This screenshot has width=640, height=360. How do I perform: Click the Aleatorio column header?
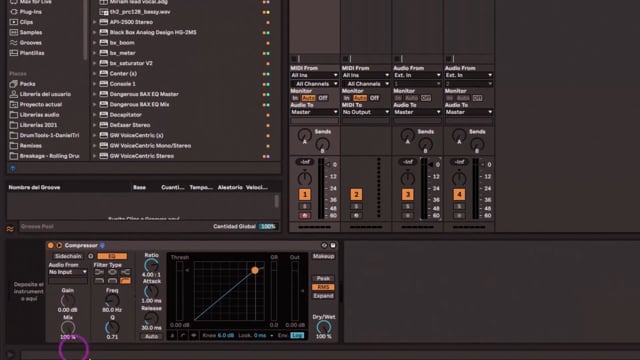[x=229, y=187]
